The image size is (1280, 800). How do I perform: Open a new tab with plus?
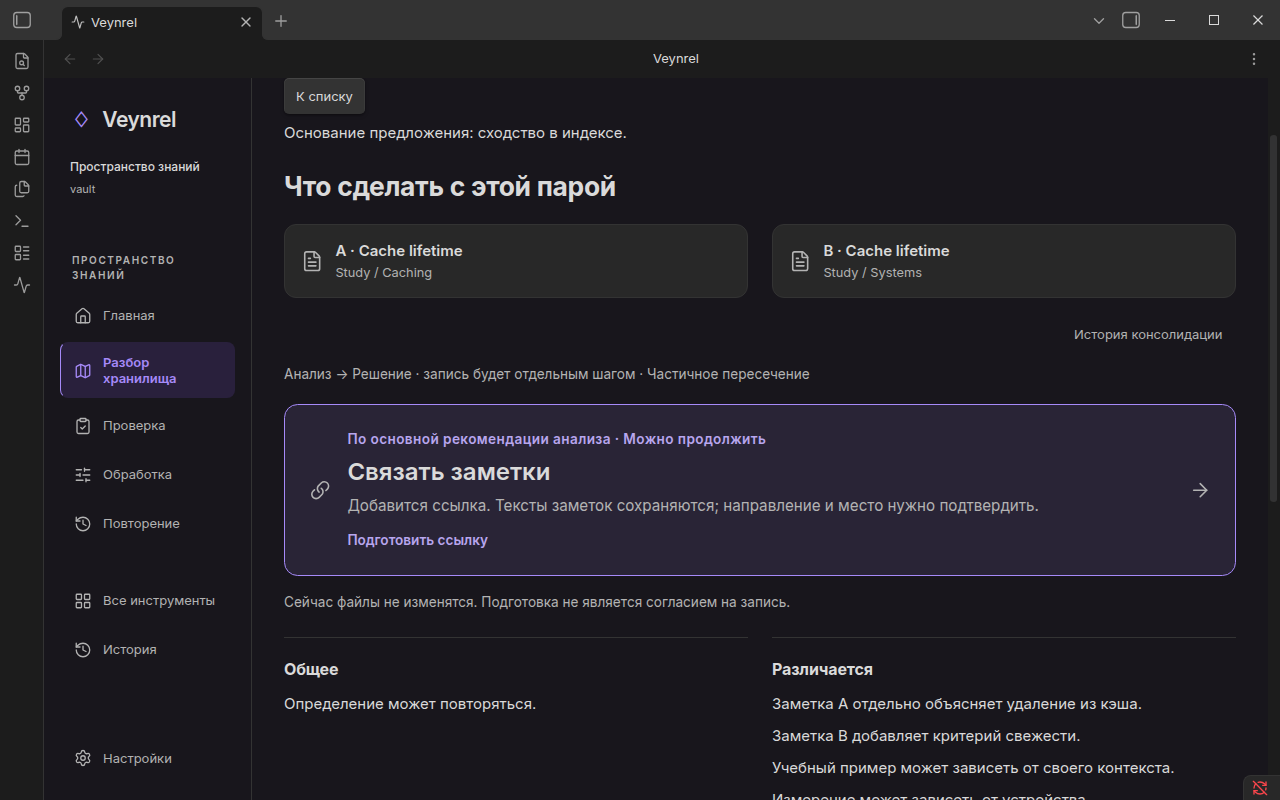281,21
